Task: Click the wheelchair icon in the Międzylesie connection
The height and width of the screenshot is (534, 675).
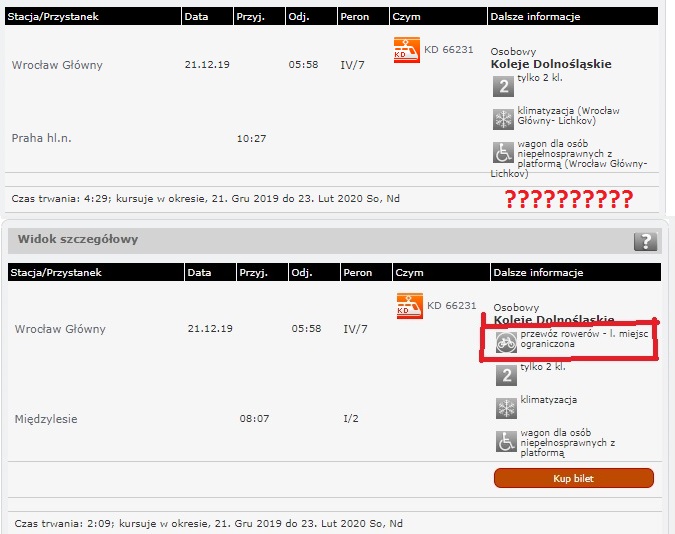Action: (506, 441)
